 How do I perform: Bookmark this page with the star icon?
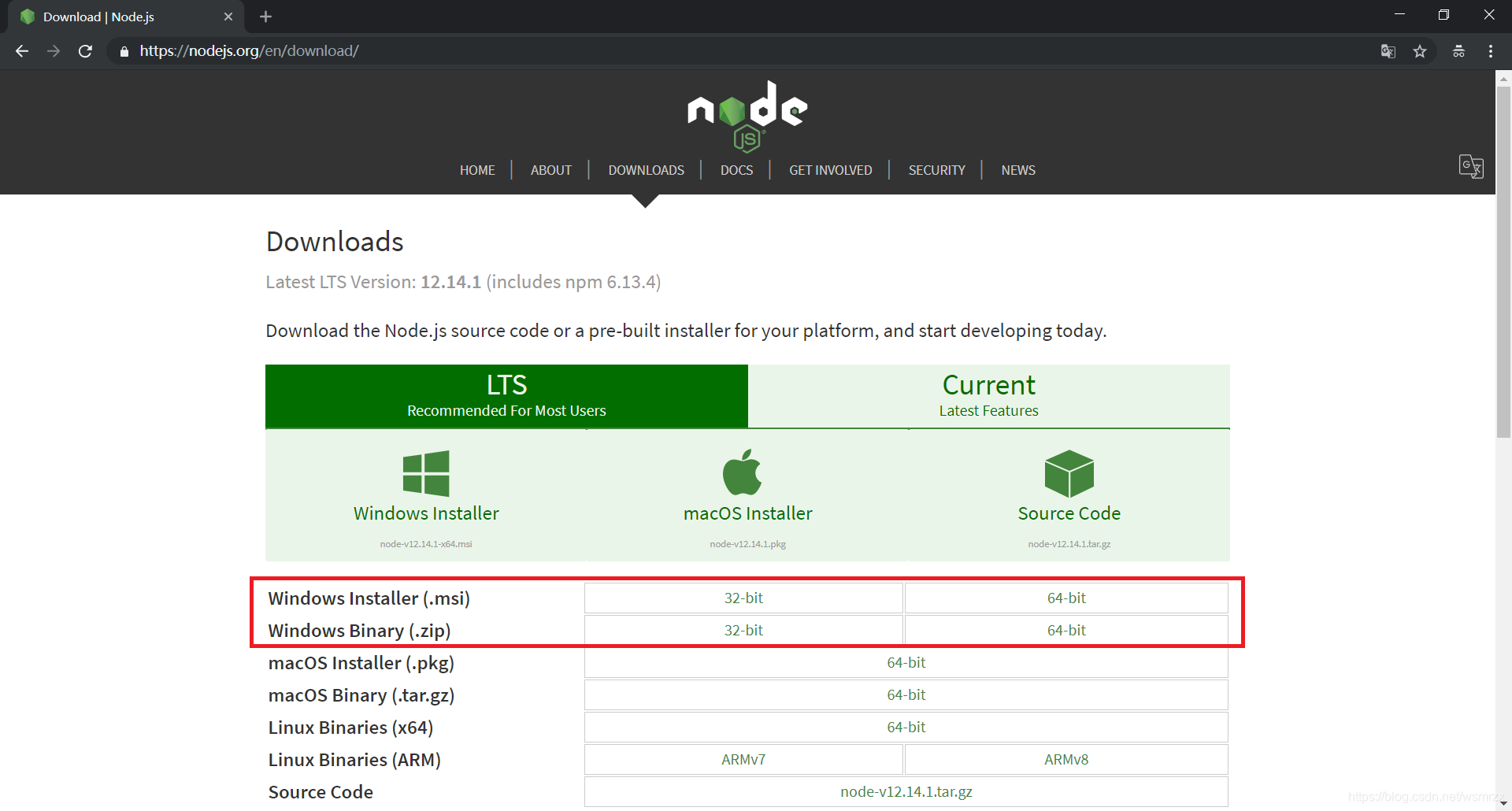(1420, 51)
